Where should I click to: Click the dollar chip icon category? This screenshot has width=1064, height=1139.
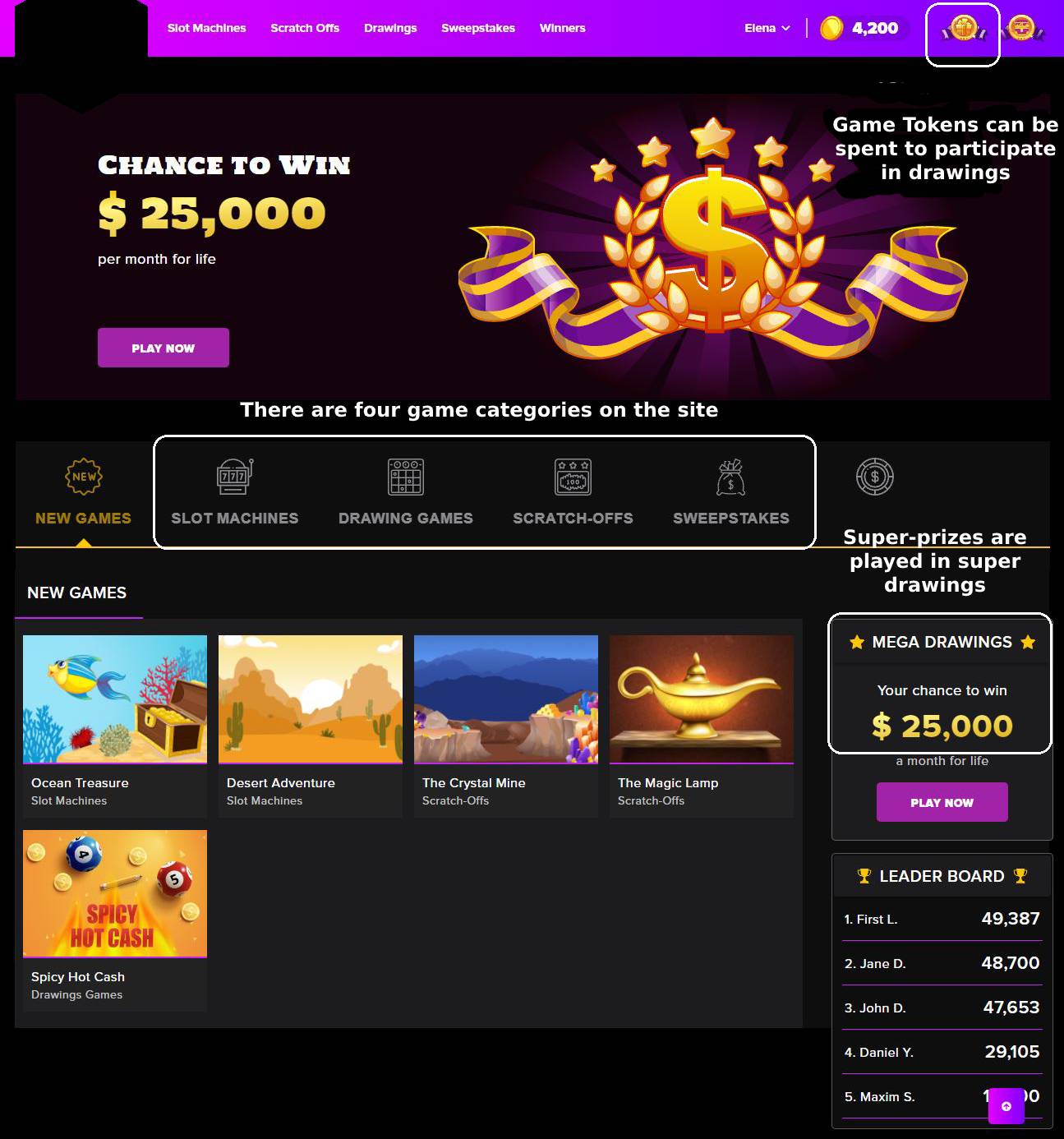click(874, 477)
